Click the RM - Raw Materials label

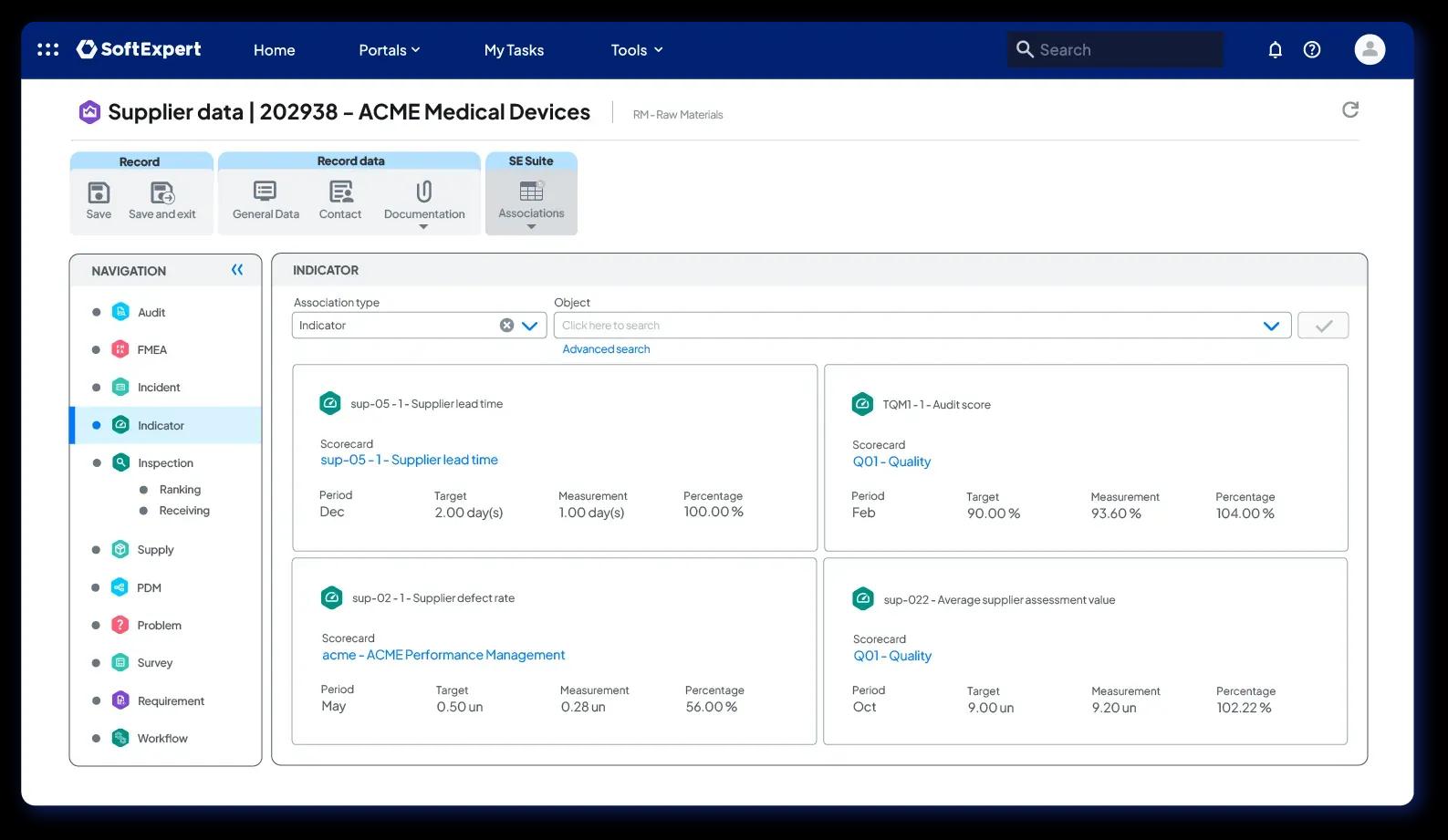pyautogui.click(x=678, y=115)
